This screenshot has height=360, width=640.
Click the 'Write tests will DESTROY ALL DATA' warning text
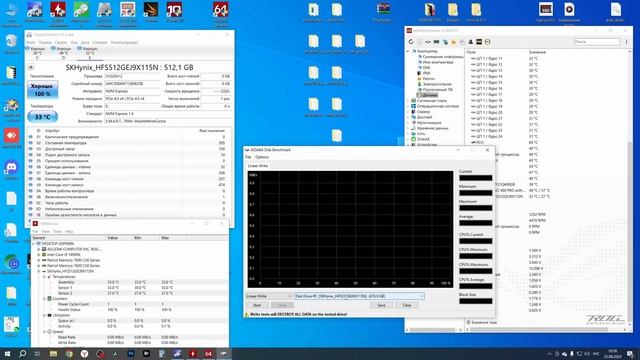298,315
